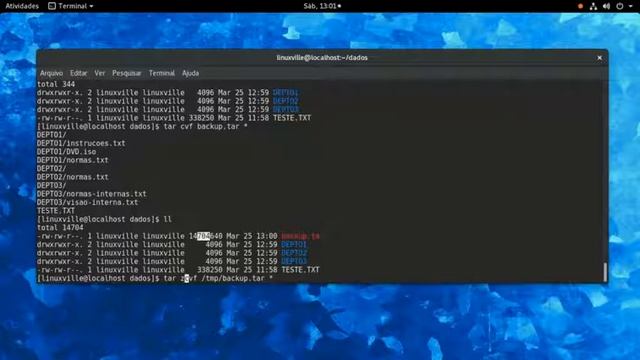The image size is (640, 360).
Task: Open the Pesquisar menu
Action: [127, 73]
